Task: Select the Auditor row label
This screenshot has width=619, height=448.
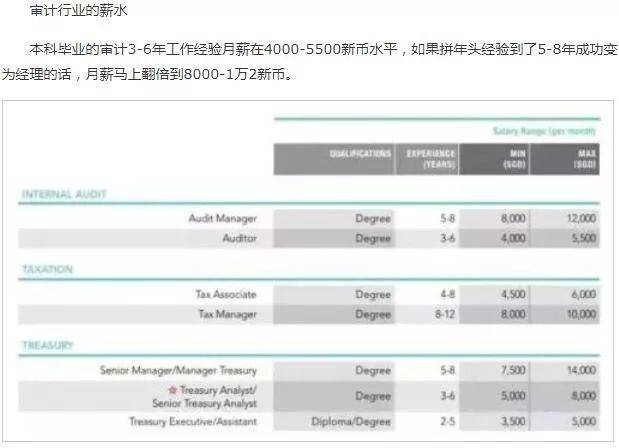Action: [x=239, y=238]
